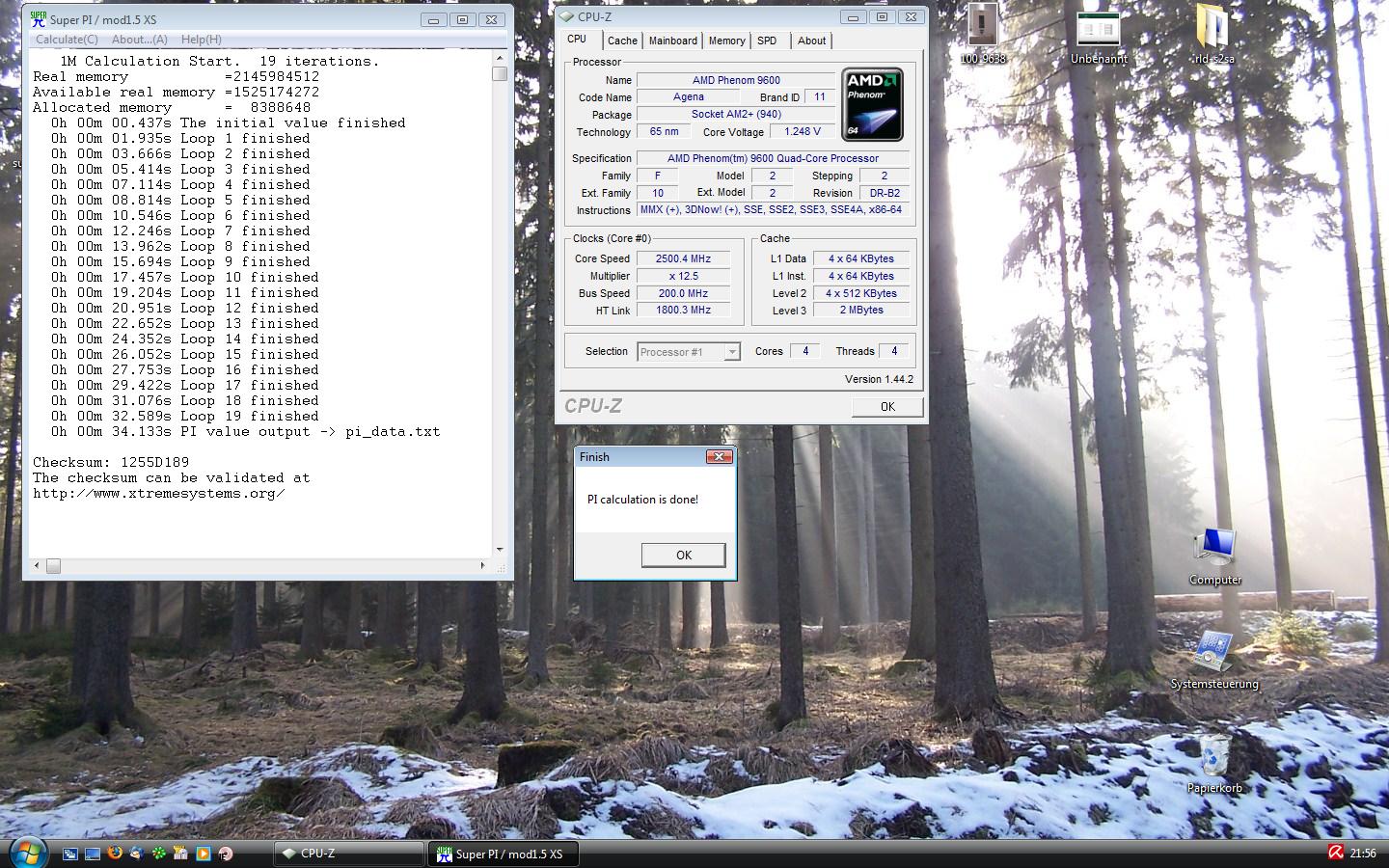The width and height of the screenshot is (1389, 868).
Task: Select the CPU tab in CPU-Z
Action: pyautogui.click(x=577, y=40)
